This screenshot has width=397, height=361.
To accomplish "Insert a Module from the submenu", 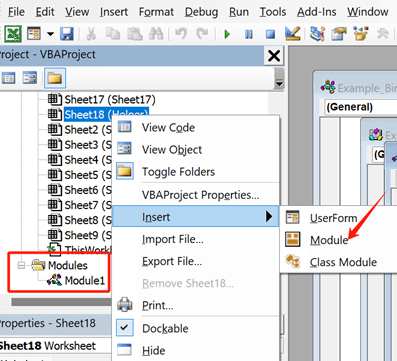I will coord(339,240).
